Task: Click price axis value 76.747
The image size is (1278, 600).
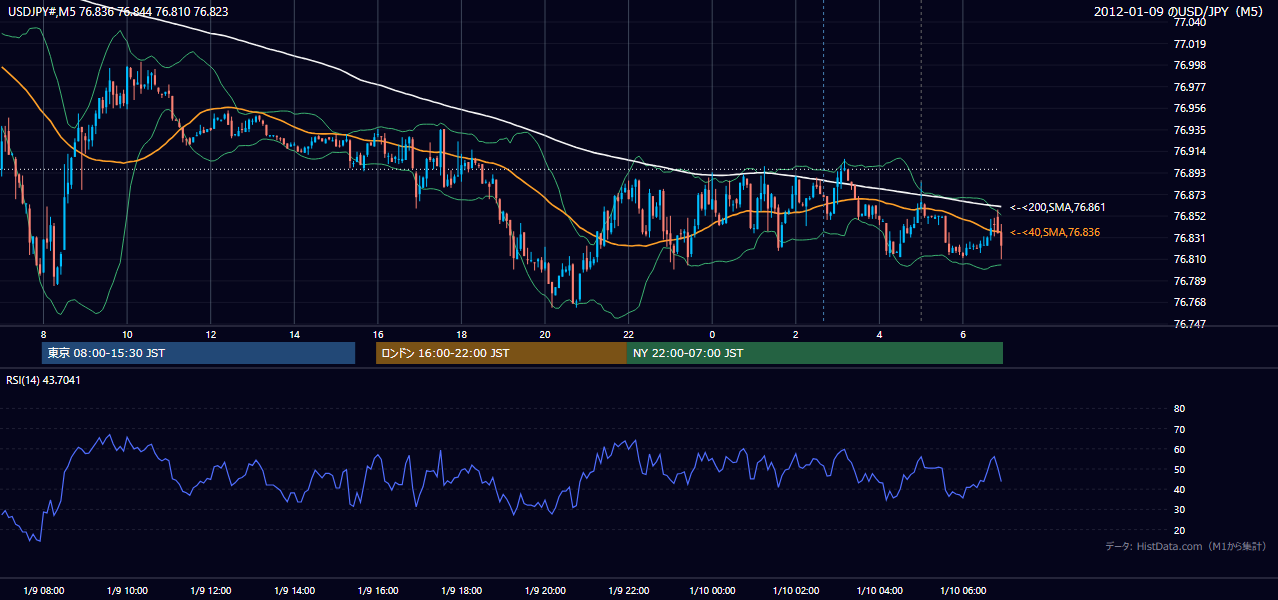Action: tap(1190, 324)
